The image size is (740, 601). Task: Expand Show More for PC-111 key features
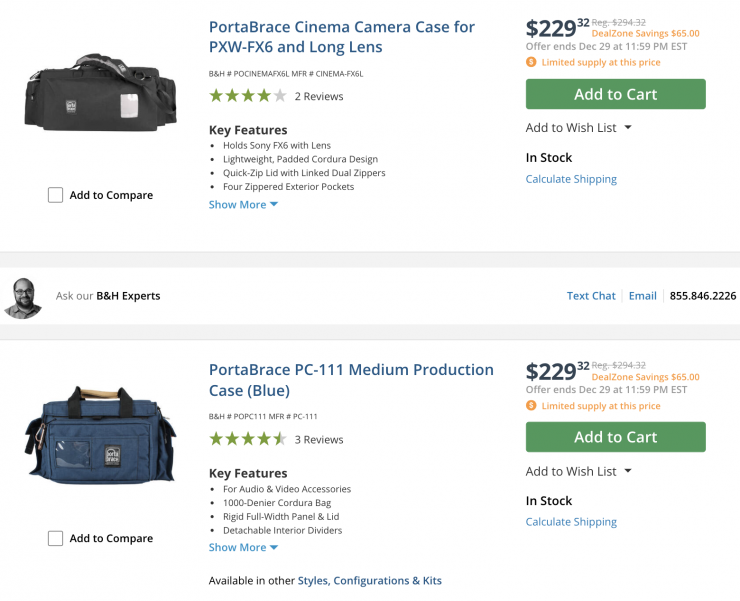(243, 547)
